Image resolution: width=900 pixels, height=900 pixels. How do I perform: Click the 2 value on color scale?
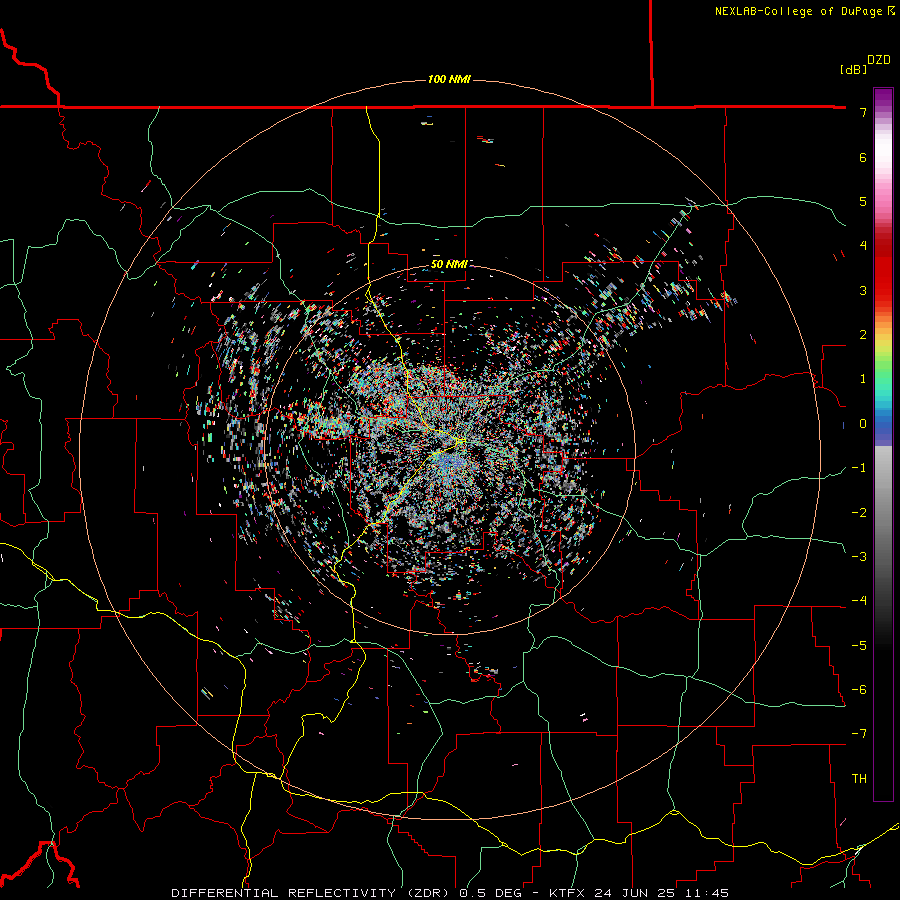[863, 335]
